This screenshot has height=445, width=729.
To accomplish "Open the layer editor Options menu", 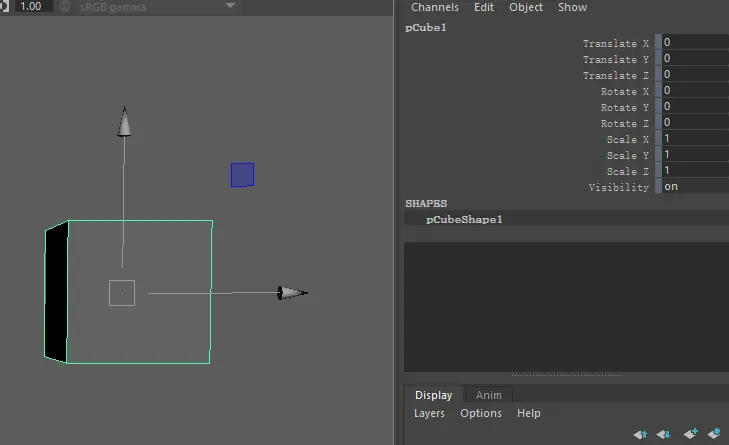I will [481, 413].
